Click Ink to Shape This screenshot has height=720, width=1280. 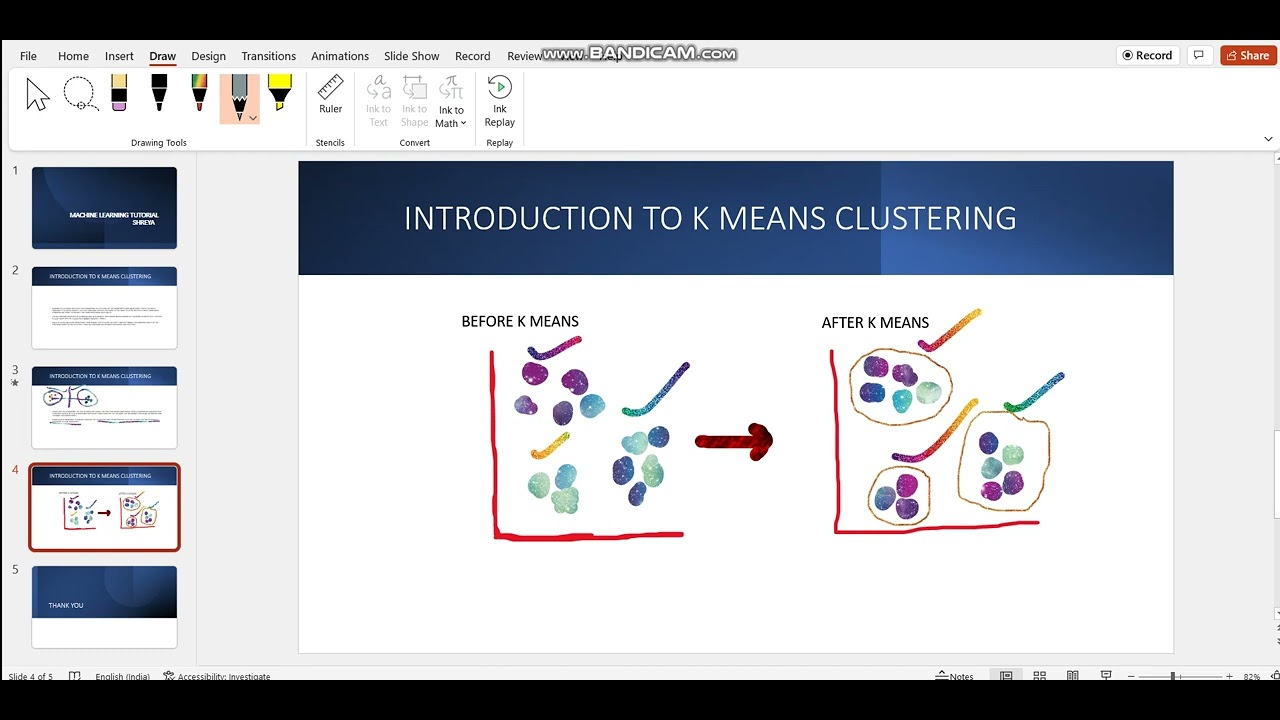(414, 100)
